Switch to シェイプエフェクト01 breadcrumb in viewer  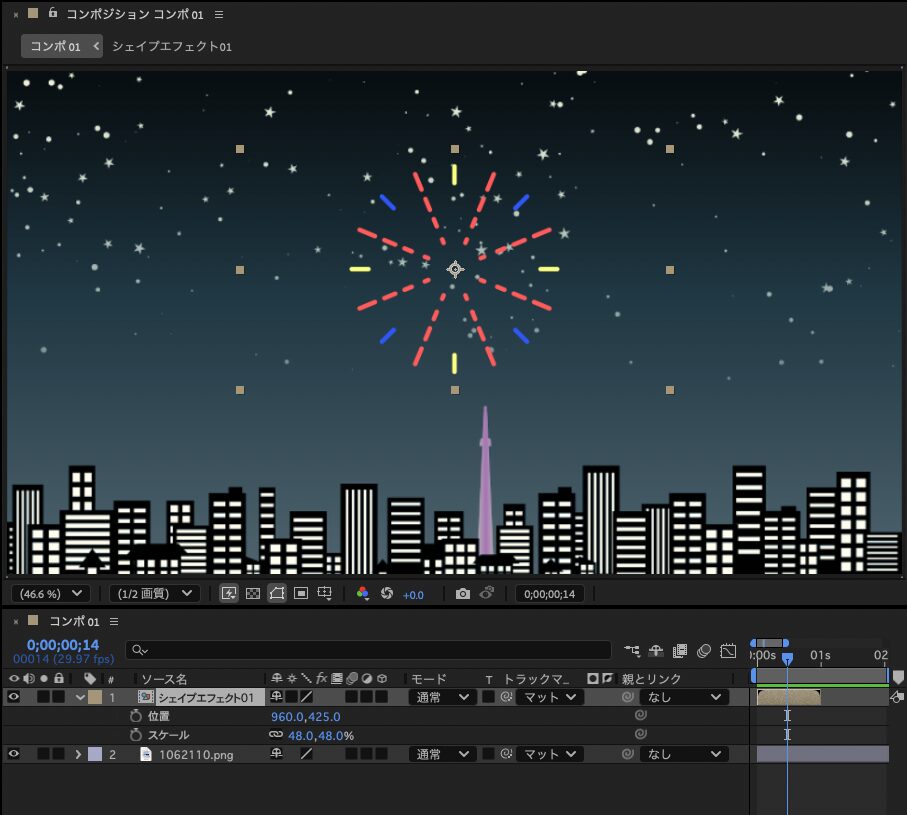coord(172,46)
